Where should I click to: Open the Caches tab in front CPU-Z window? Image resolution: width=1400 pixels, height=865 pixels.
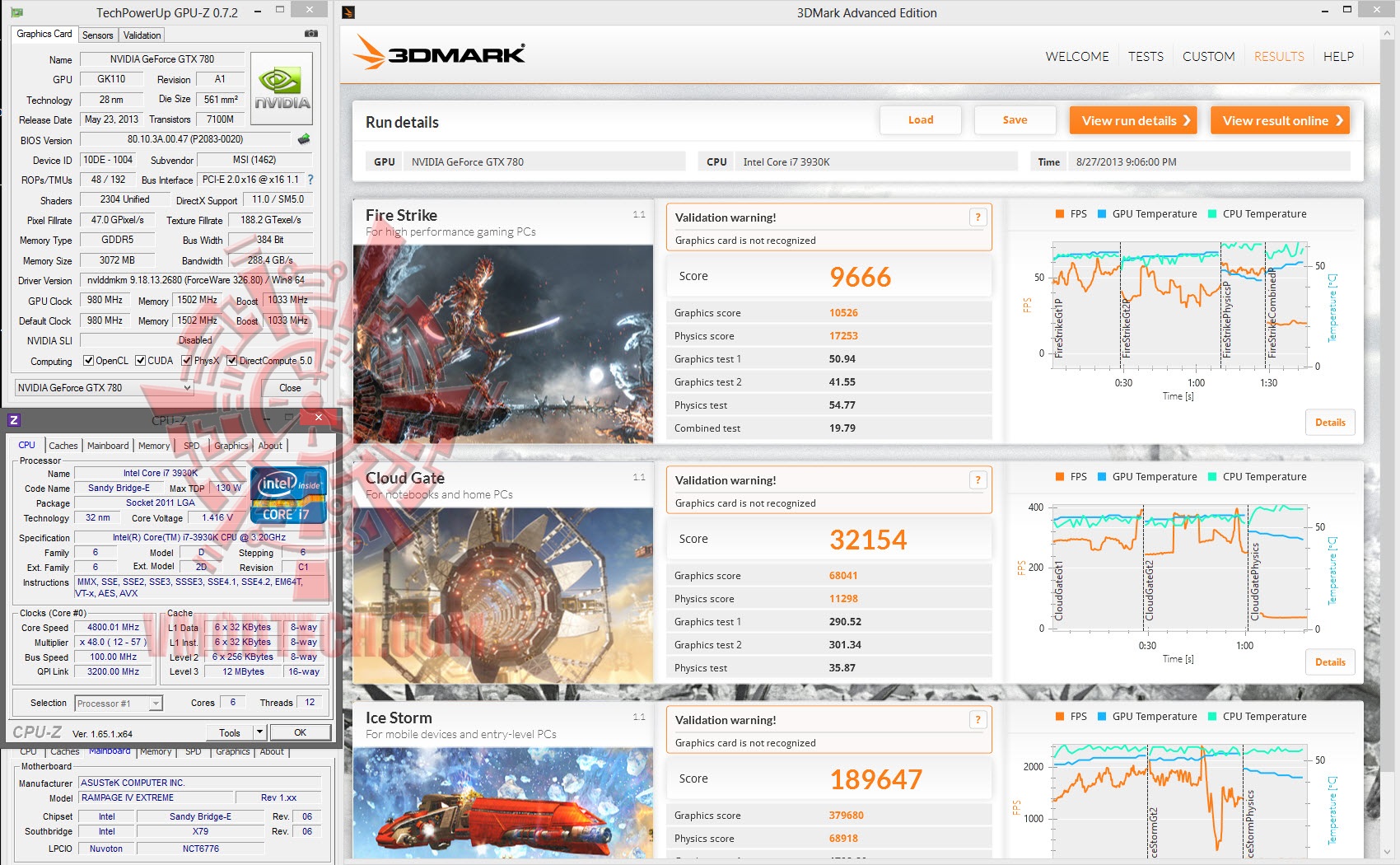[63, 446]
